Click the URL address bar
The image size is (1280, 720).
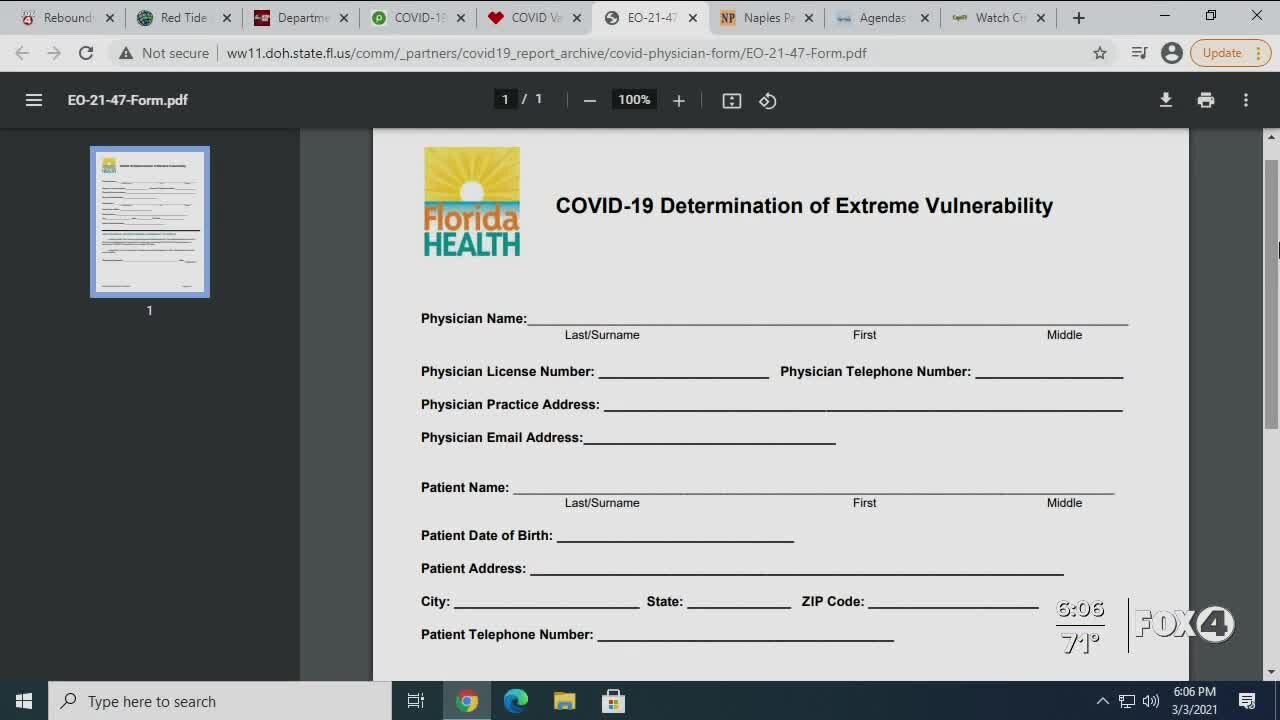pyautogui.click(x=546, y=53)
